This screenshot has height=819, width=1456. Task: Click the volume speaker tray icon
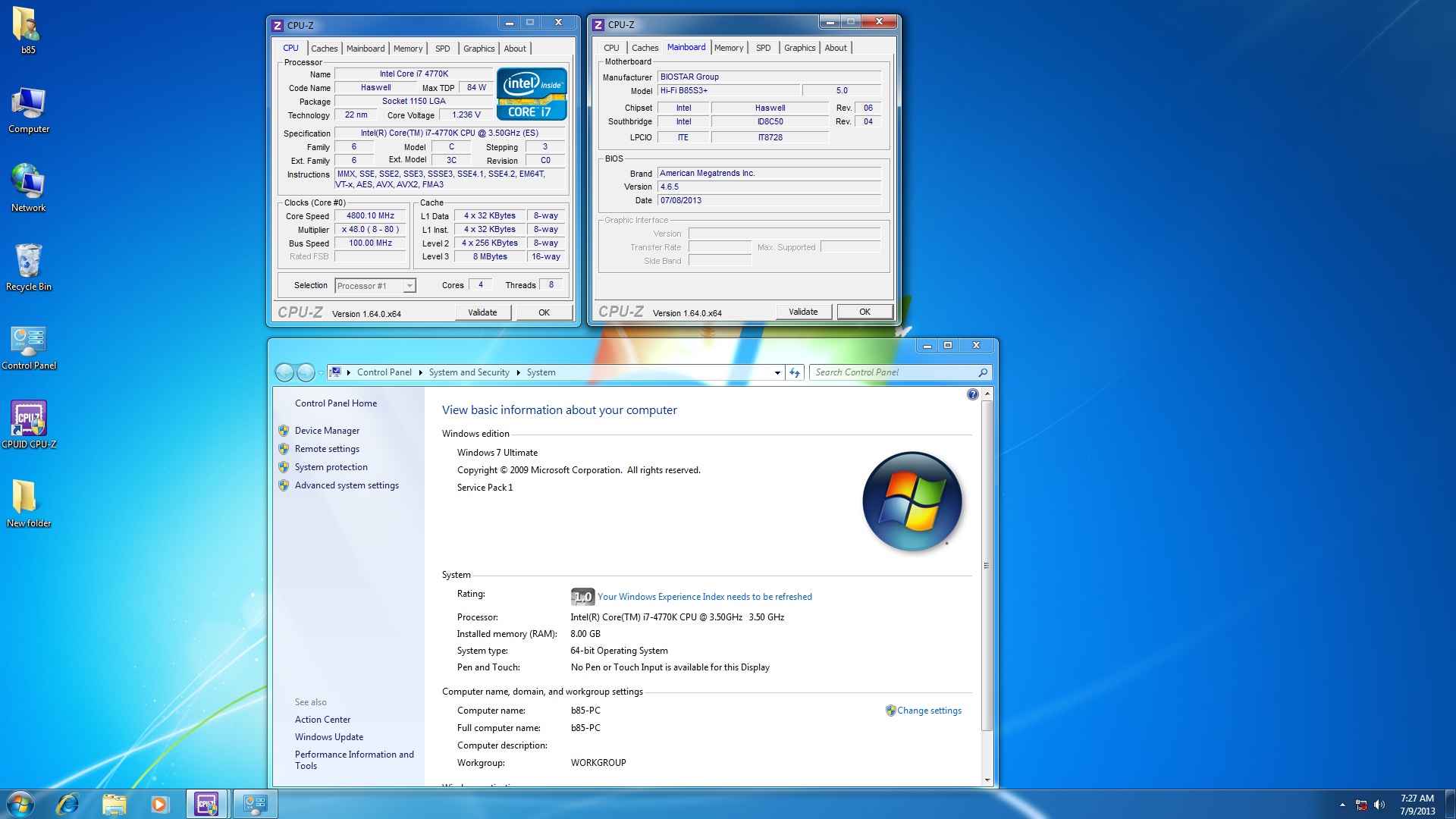(x=1379, y=805)
